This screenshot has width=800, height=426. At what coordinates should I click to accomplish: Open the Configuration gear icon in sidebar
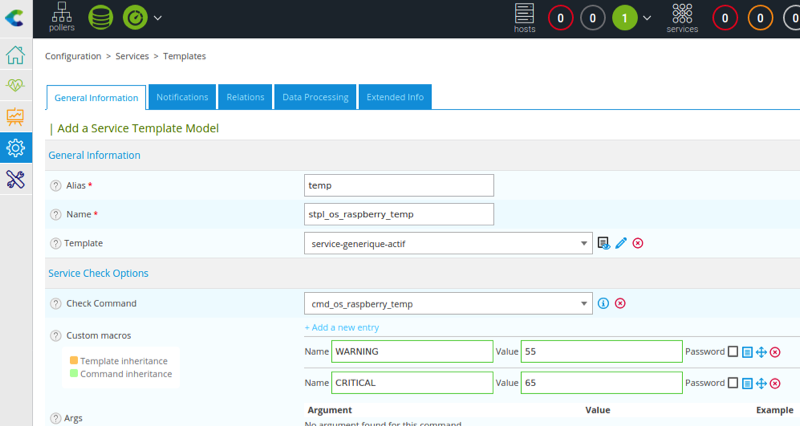(15, 148)
